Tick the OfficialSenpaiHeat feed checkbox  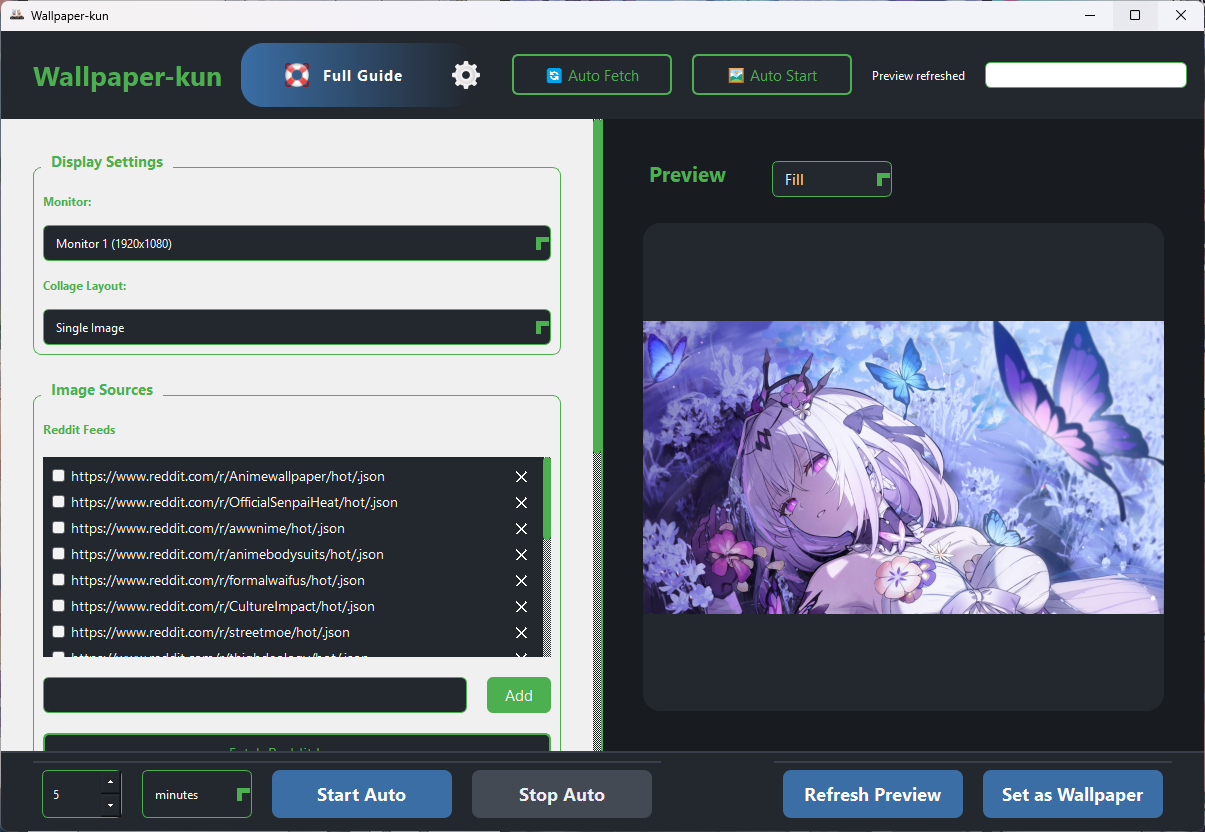click(59, 502)
